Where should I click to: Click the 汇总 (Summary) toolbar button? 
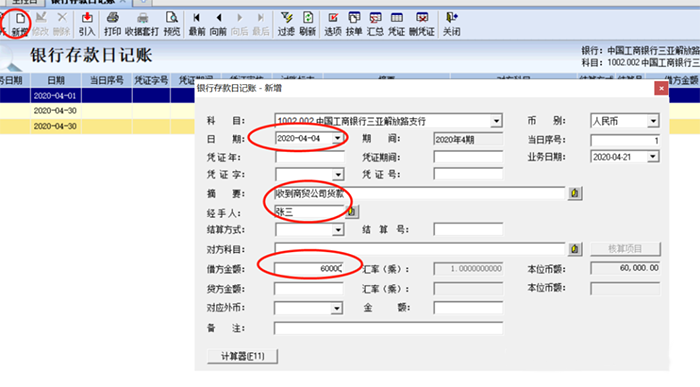[375, 24]
